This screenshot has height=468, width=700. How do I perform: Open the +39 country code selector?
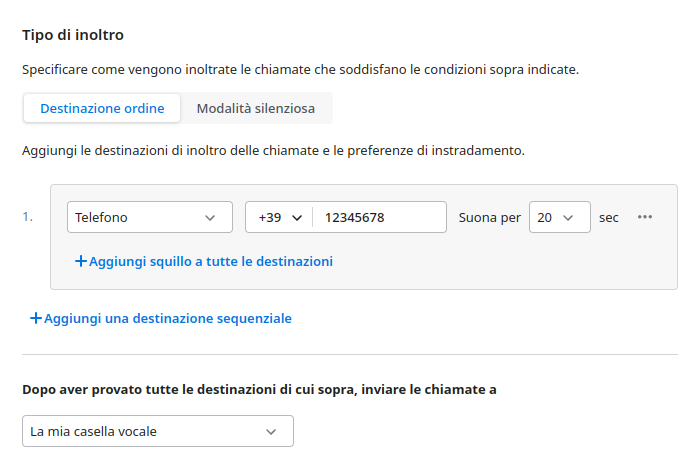coord(279,217)
